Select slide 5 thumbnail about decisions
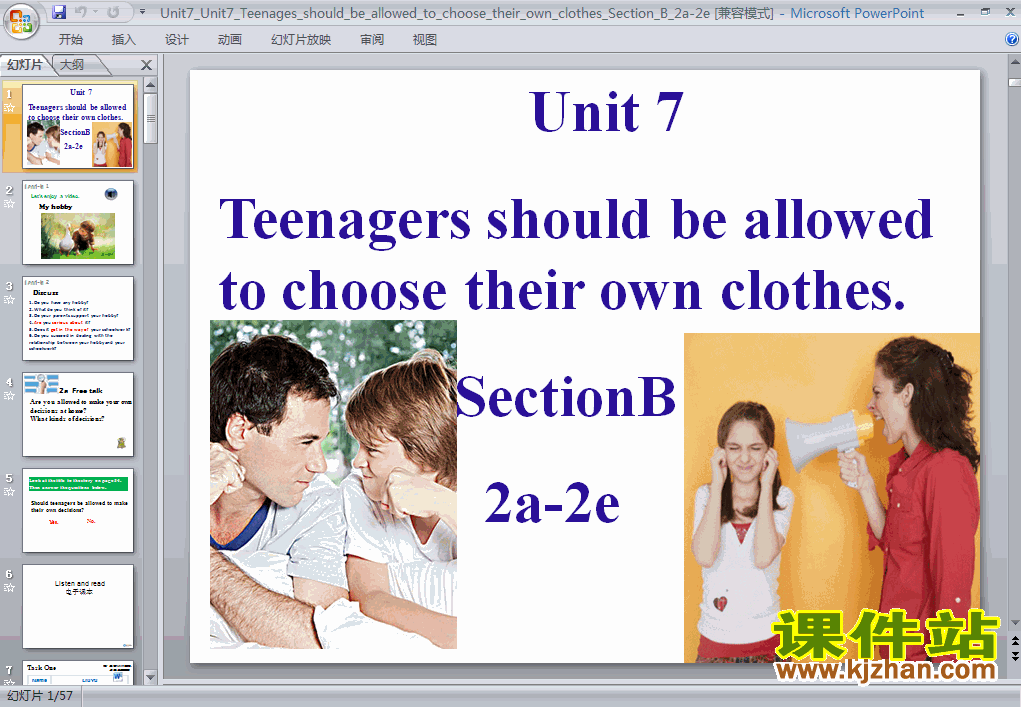1021x707 pixels. coord(77,510)
